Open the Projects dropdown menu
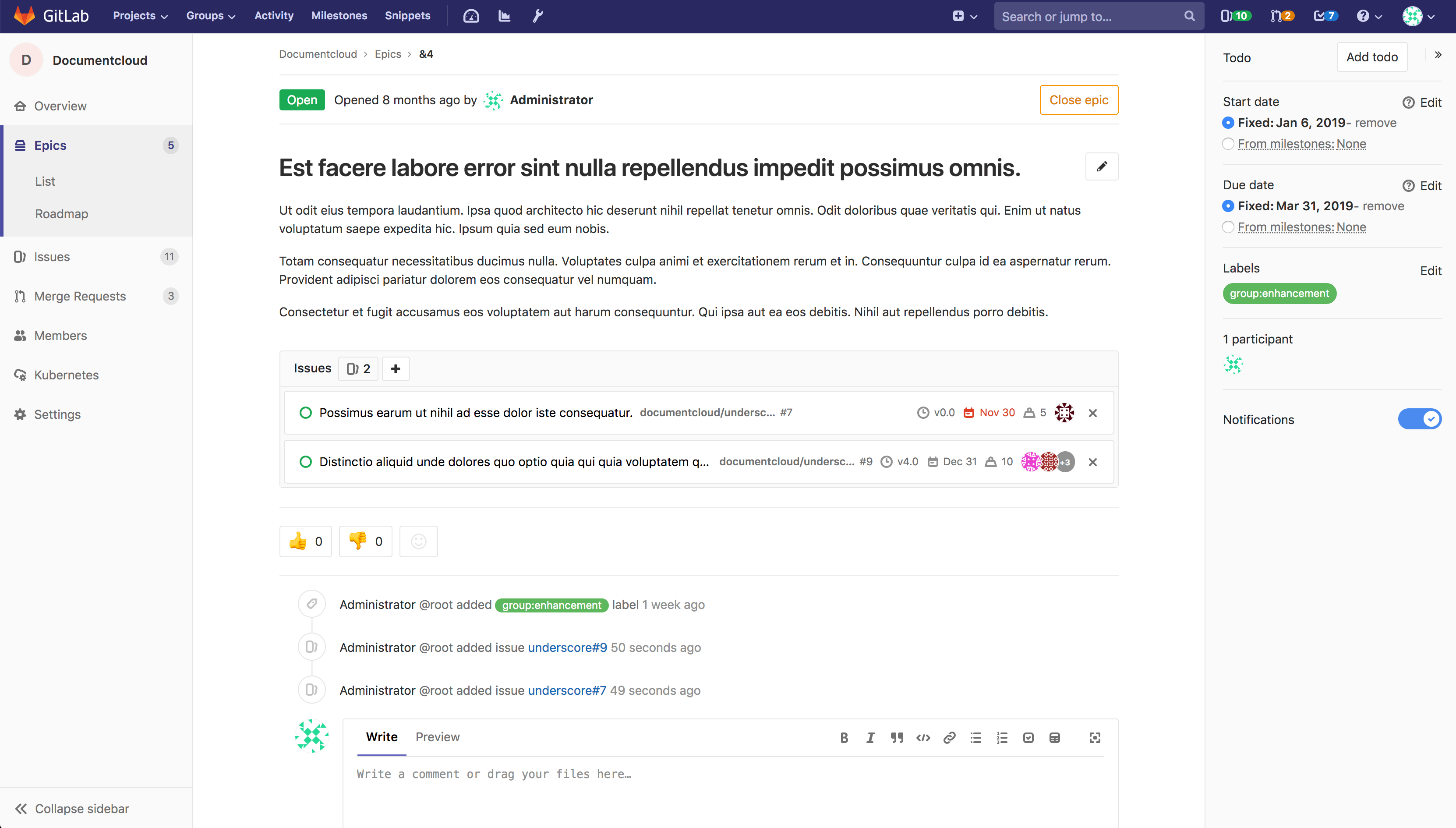 [x=140, y=16]
